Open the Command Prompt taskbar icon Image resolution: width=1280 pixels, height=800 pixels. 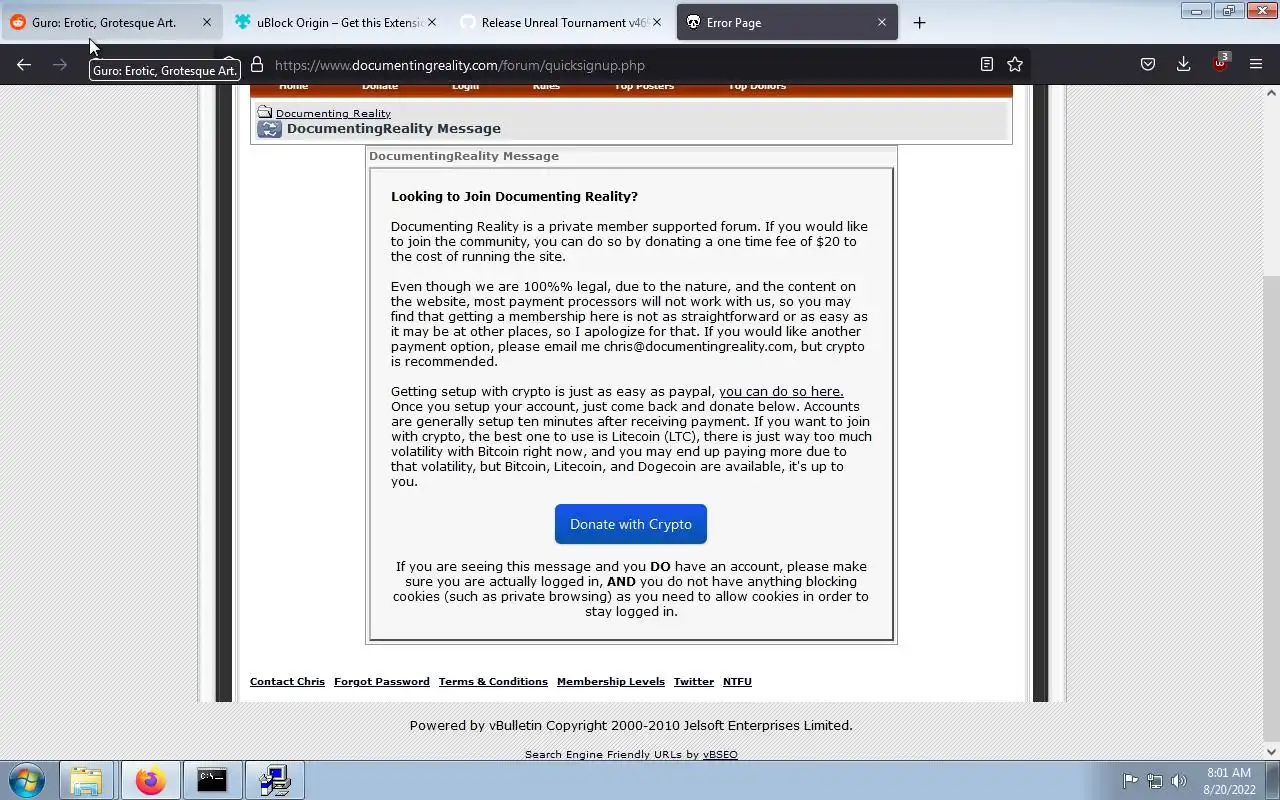211,780
